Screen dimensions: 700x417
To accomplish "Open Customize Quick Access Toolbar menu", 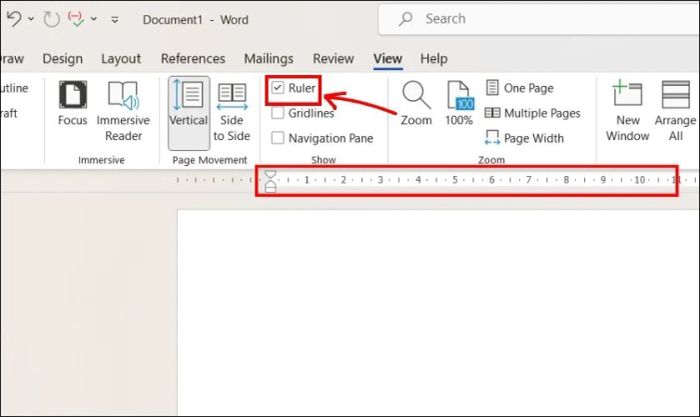I will (115, 19).
